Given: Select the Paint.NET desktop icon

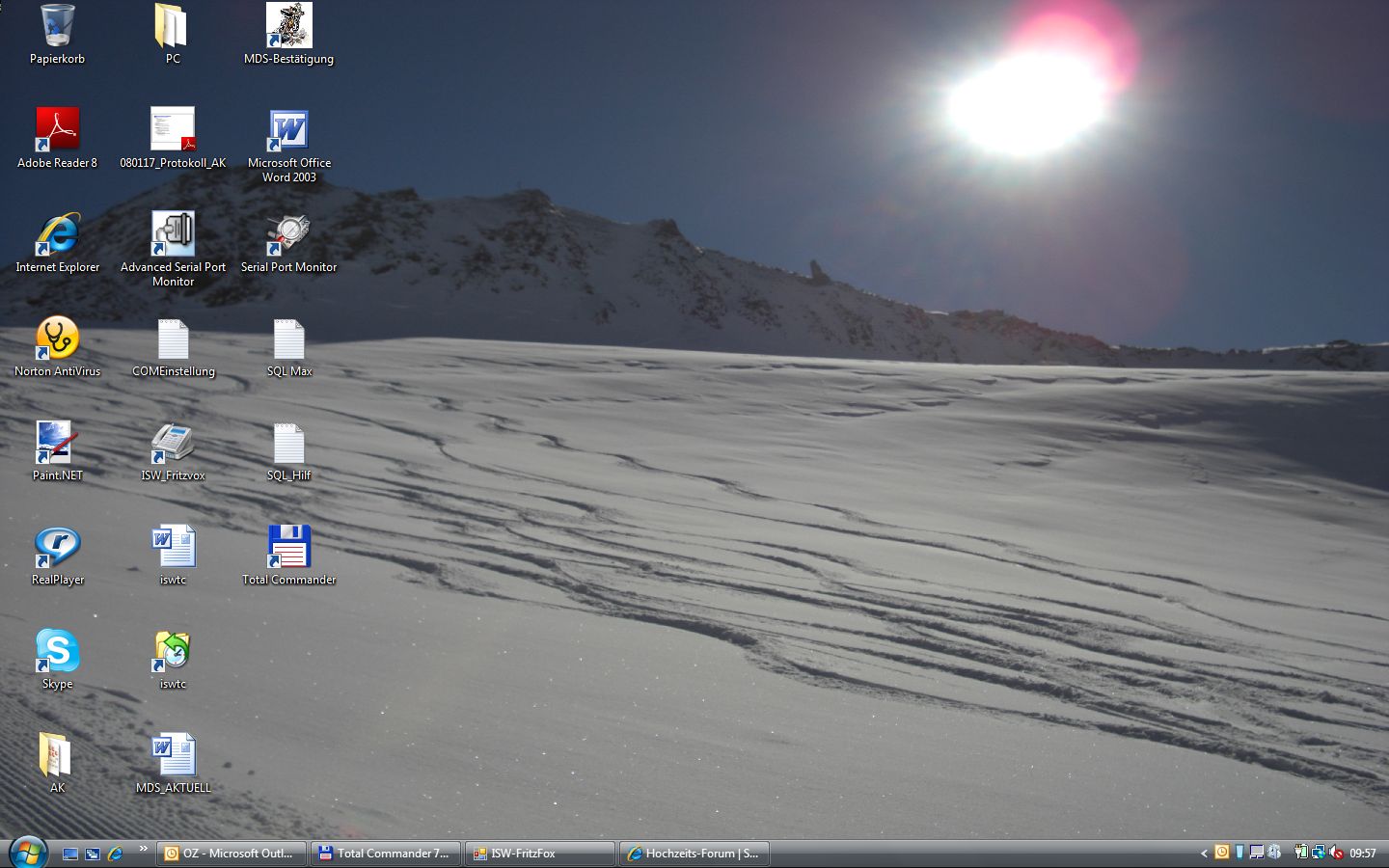Looking at the screenshot, I should pyautogui.click(x=57, y=444).
